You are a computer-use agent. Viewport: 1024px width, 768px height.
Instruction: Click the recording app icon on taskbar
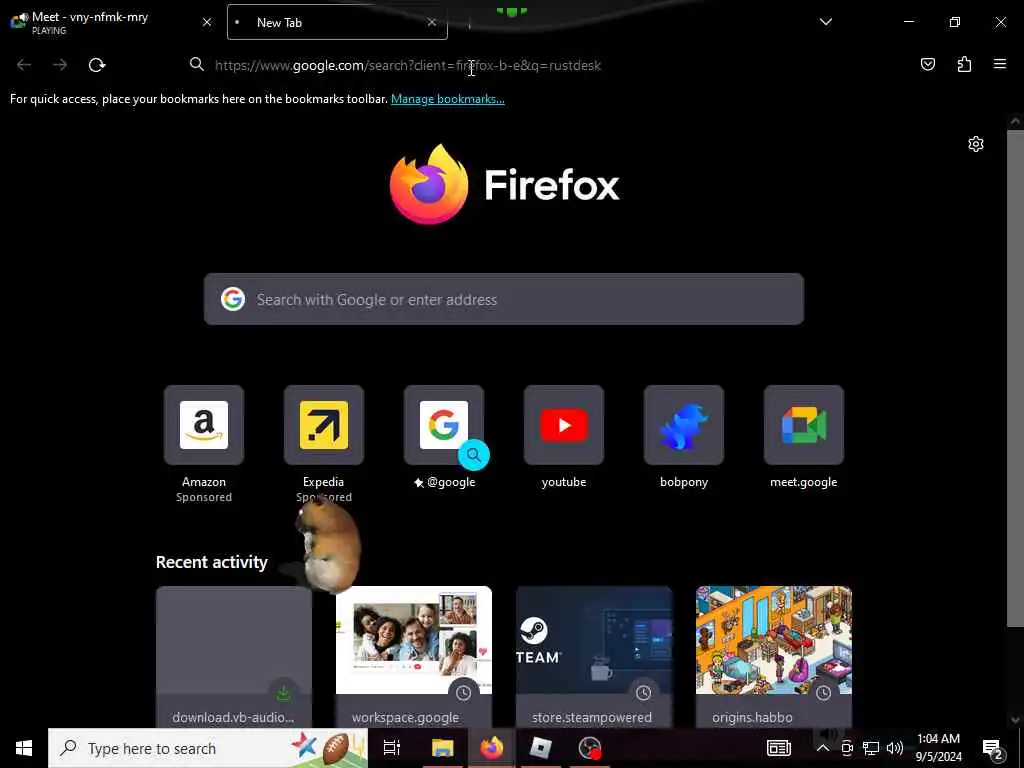tap(590, 748)
